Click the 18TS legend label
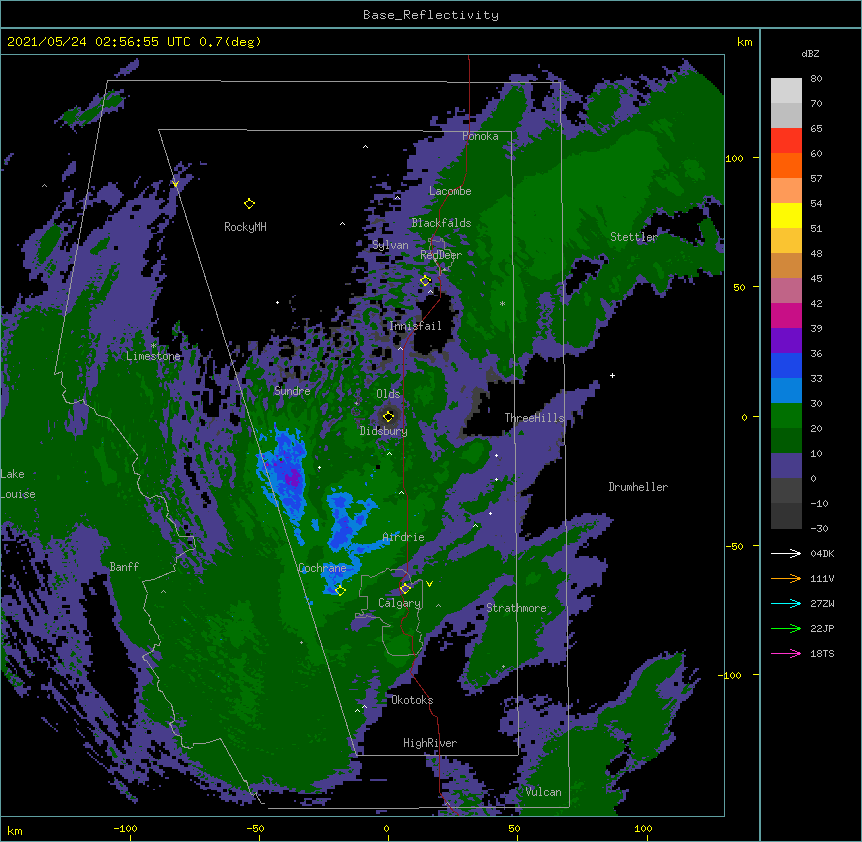This screenshot has height=842, width=862. (x=822, y=653)
